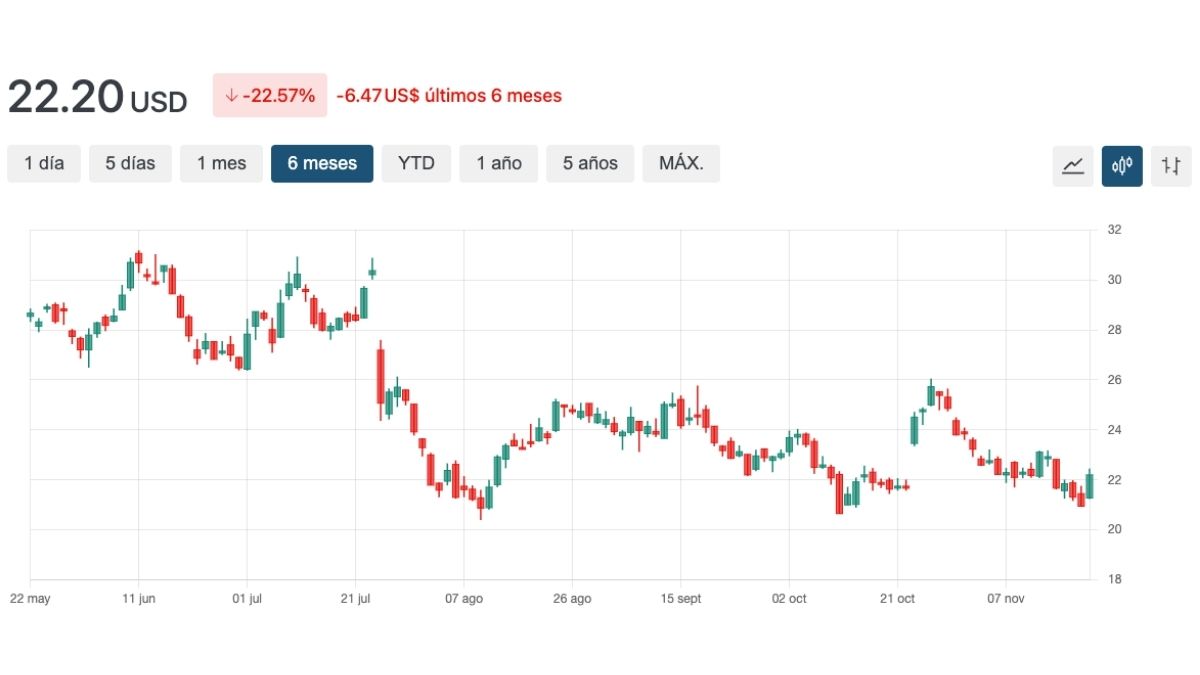Switch to the "YTD" tab

click(x=416, y=163)
